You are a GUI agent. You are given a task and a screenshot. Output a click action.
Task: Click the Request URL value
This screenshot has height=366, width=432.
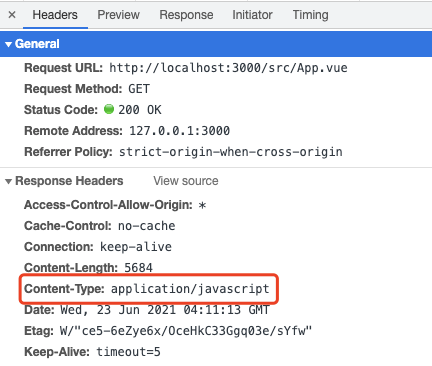[x=228, y=68]
